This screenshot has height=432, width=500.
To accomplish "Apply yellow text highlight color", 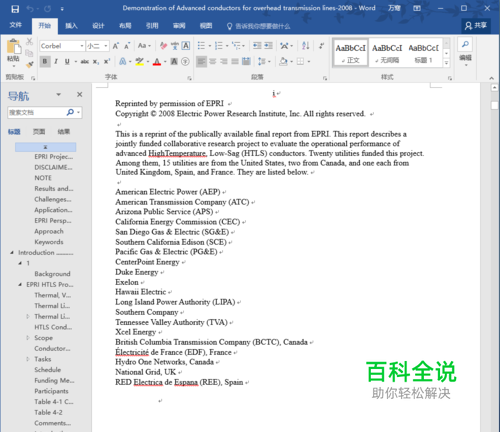I will pos(139,61).
